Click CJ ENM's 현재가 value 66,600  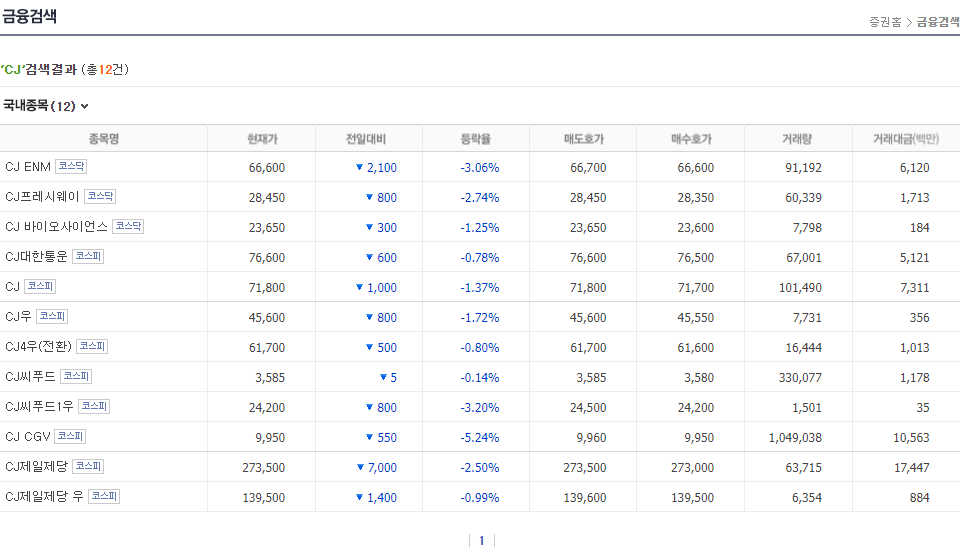[267, 168]
